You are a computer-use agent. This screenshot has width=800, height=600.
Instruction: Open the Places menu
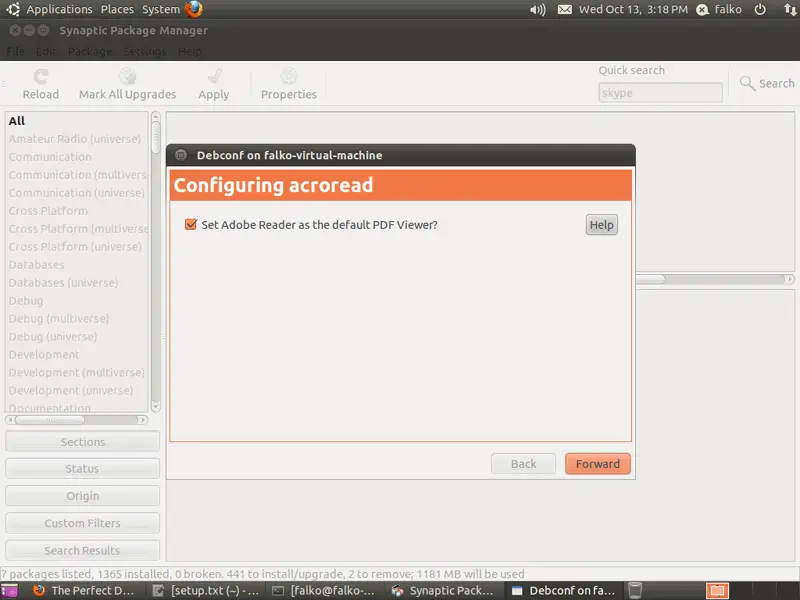117,10
